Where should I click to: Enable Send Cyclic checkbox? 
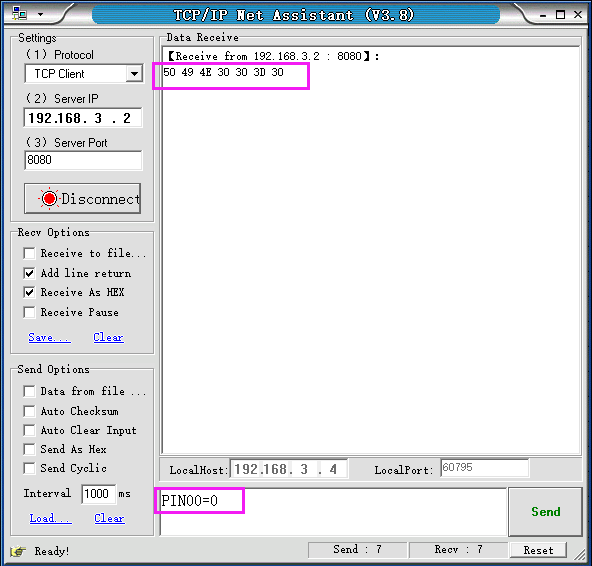click(x=29, y=468)
